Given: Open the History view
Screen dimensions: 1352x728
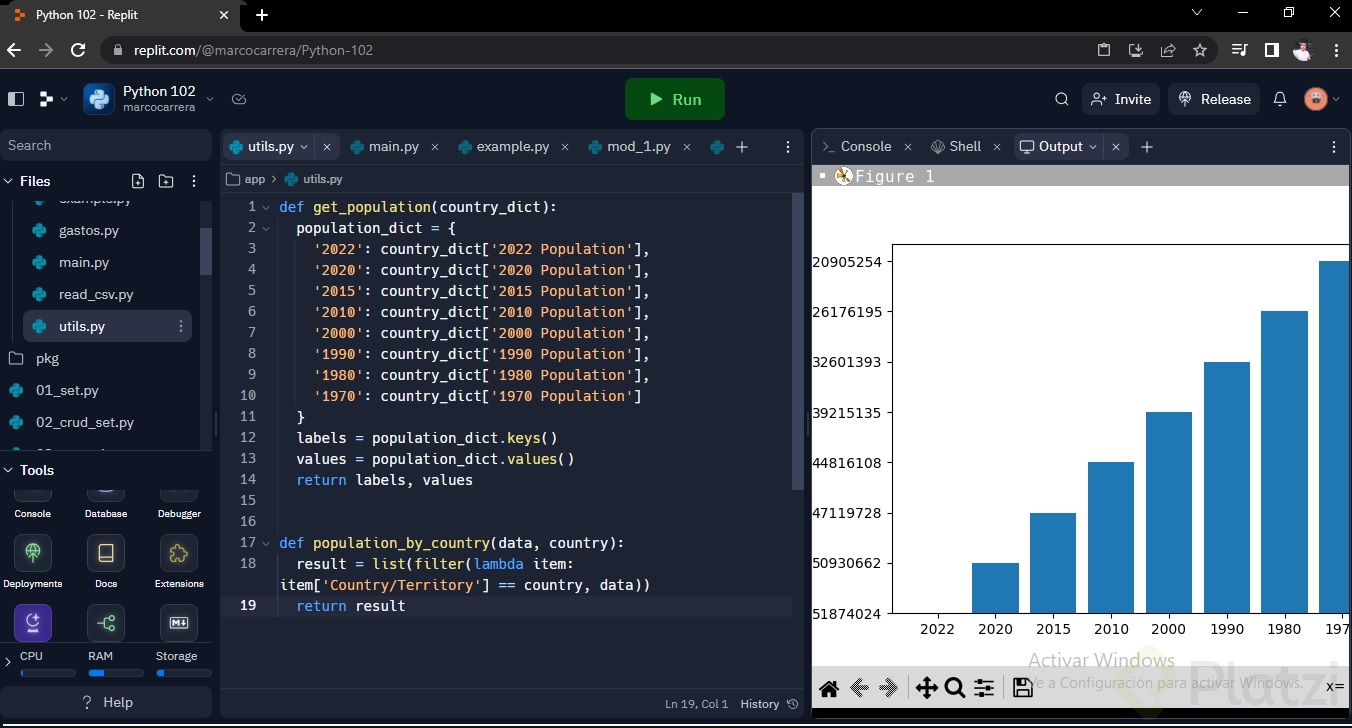Looking at the screenshot, I should [x=768, y=704].
